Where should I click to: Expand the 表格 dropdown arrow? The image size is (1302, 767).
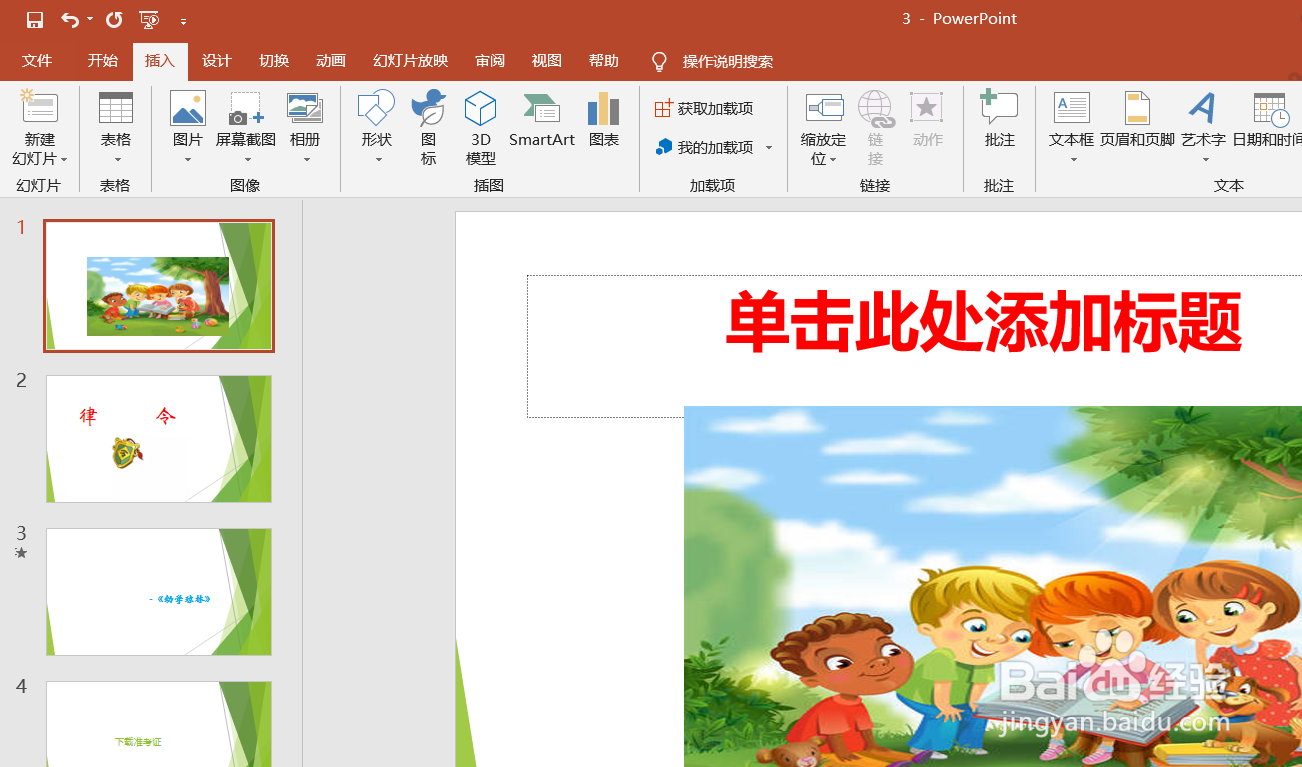(117, 160)
